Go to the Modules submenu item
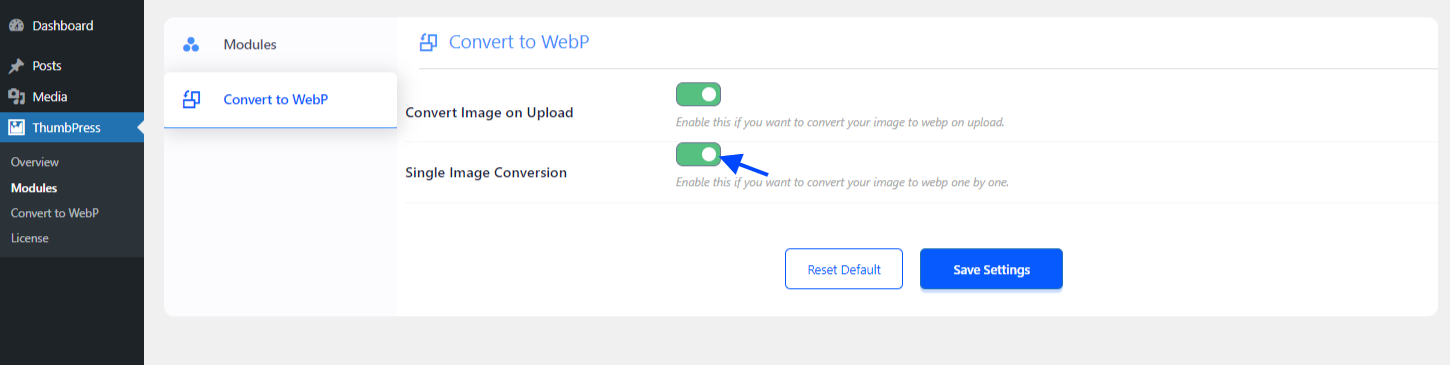Screen dimensions: 1450x365 coord(34,188)
